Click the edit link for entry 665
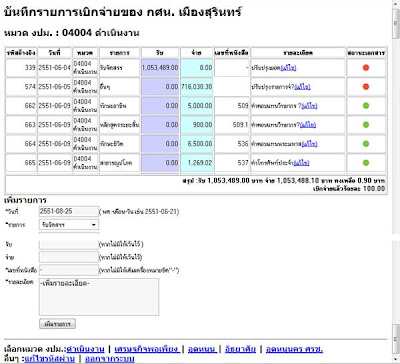This screenshot has width=400, height=364. [x=301, y=163]
